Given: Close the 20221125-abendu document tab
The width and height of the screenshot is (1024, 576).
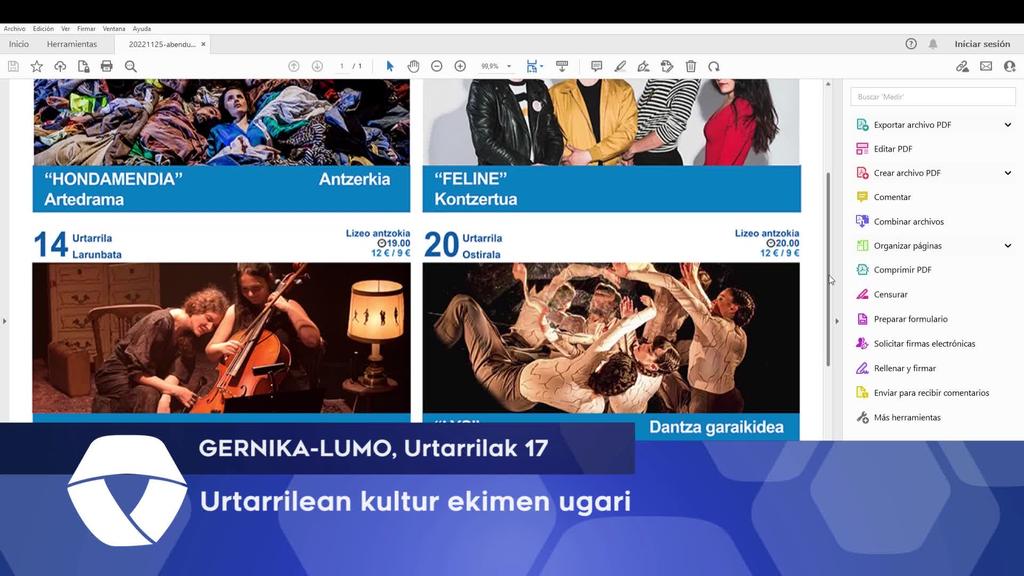Looking at the screenshot, I should [203, 44].
